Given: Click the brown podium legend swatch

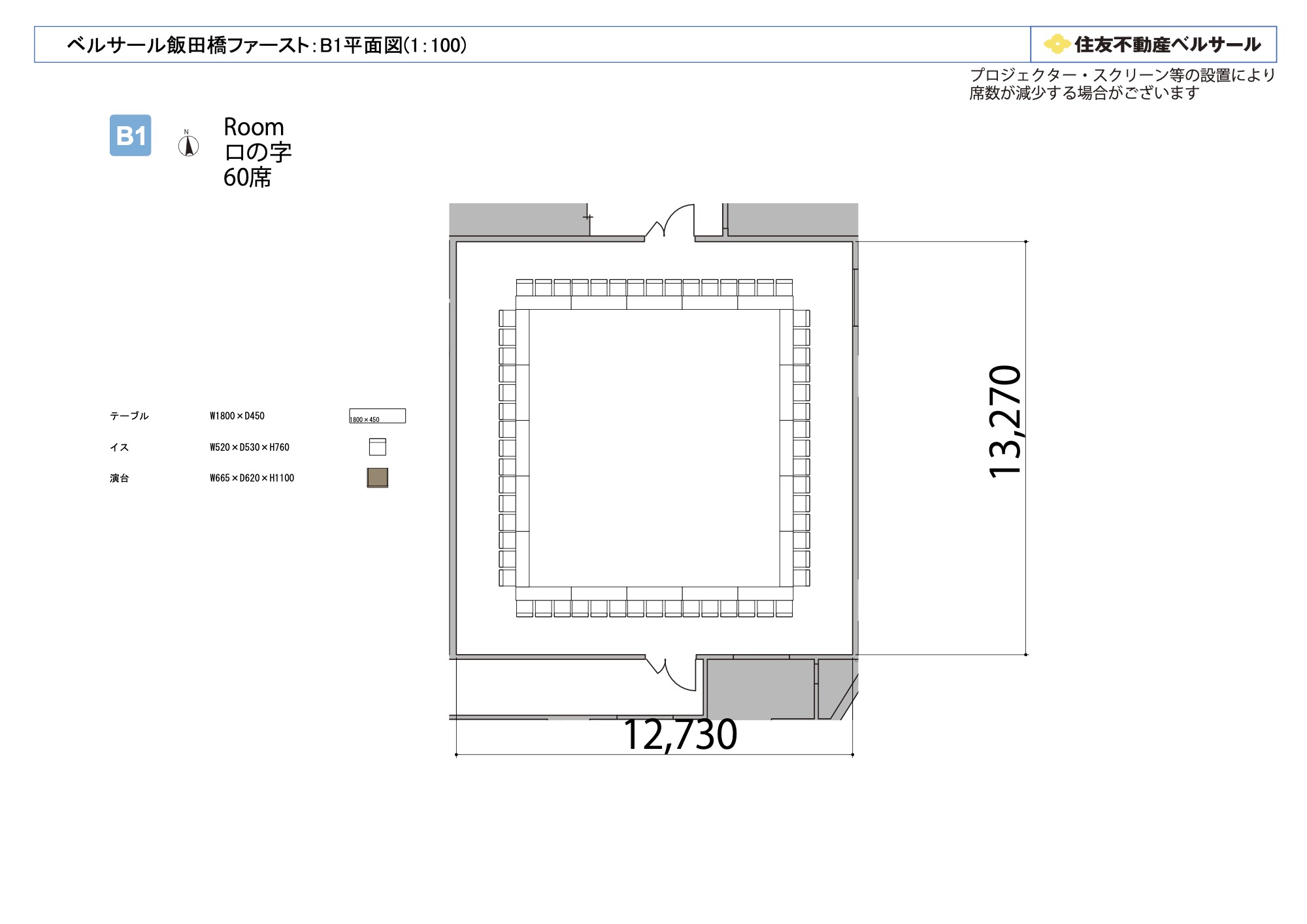Looking at the screenshot, I should pyautogui.click(x=377, y=478).
